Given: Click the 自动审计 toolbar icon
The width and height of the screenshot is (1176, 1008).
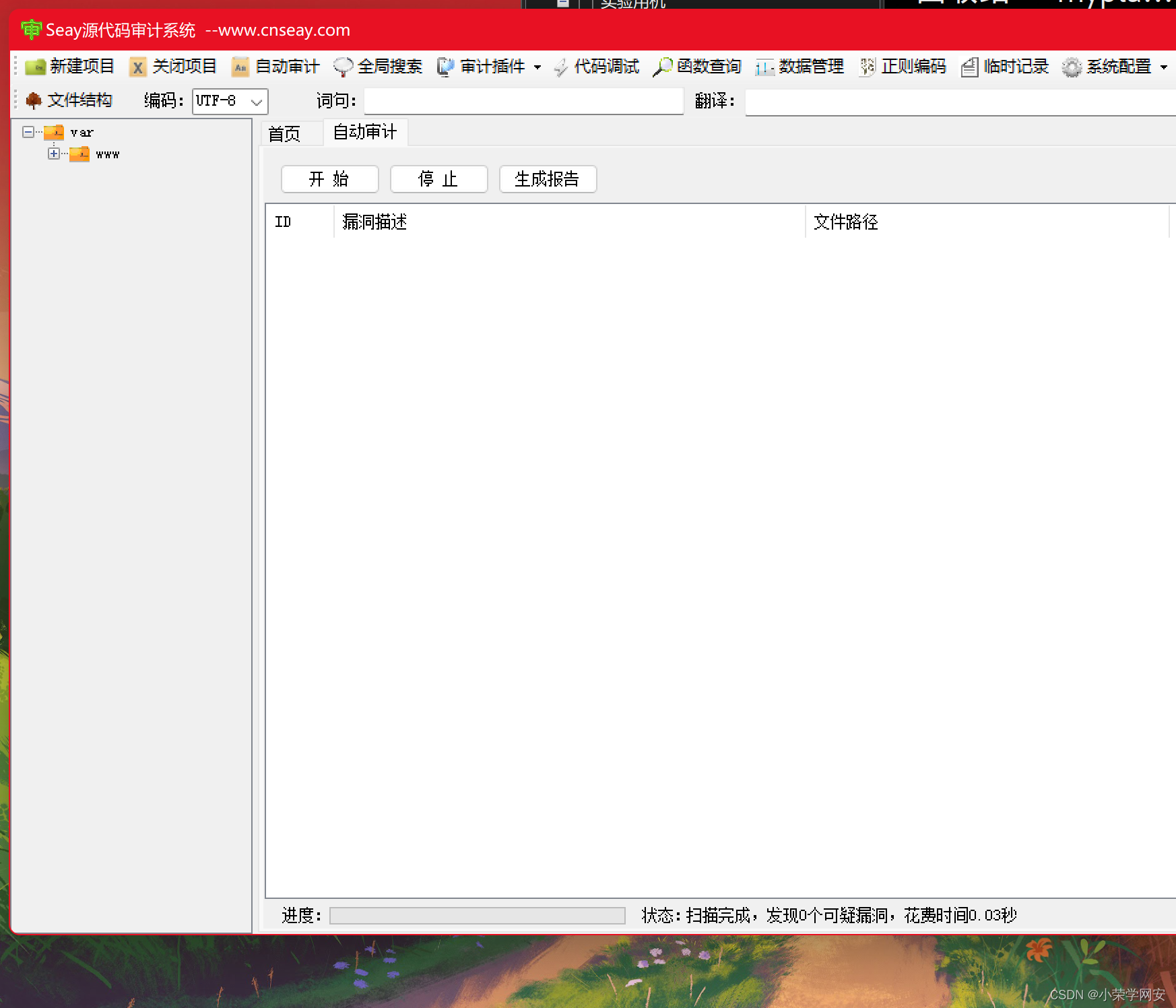Looking at the screenshot, I should [x=240, y=67].
